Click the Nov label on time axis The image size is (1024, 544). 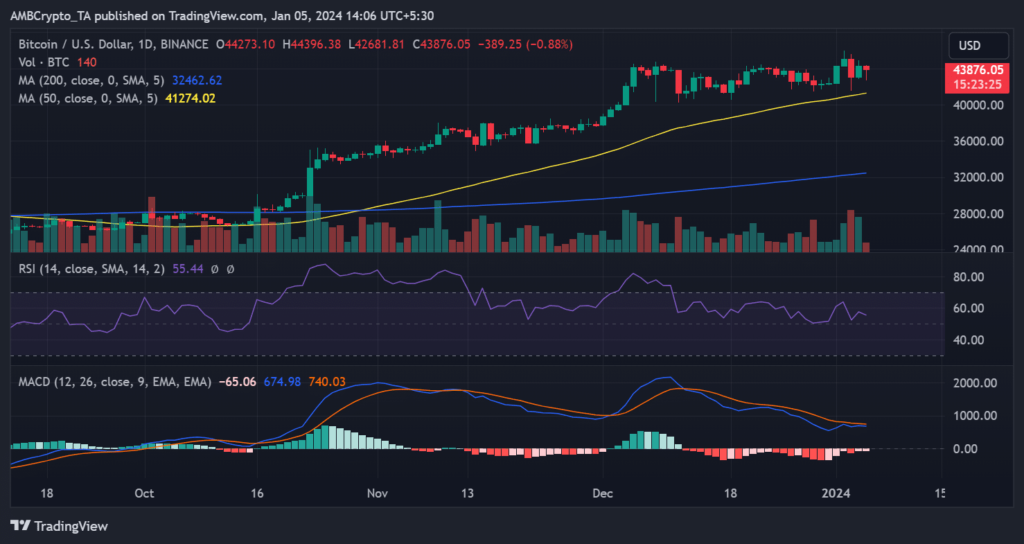point(377,493)
